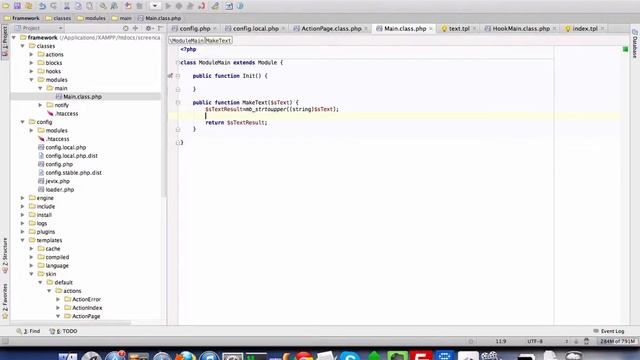Open the Project view dropdown
The image size is (640, 360).
(x=39, y=28)
